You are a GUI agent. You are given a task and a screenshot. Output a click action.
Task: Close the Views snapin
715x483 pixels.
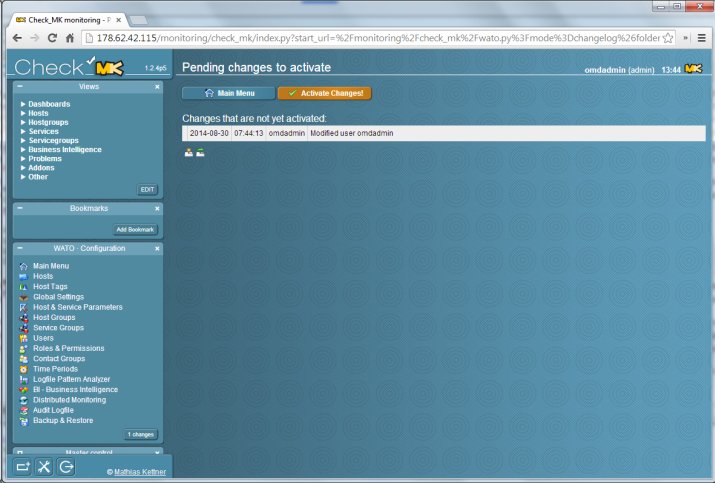(157, 87)
